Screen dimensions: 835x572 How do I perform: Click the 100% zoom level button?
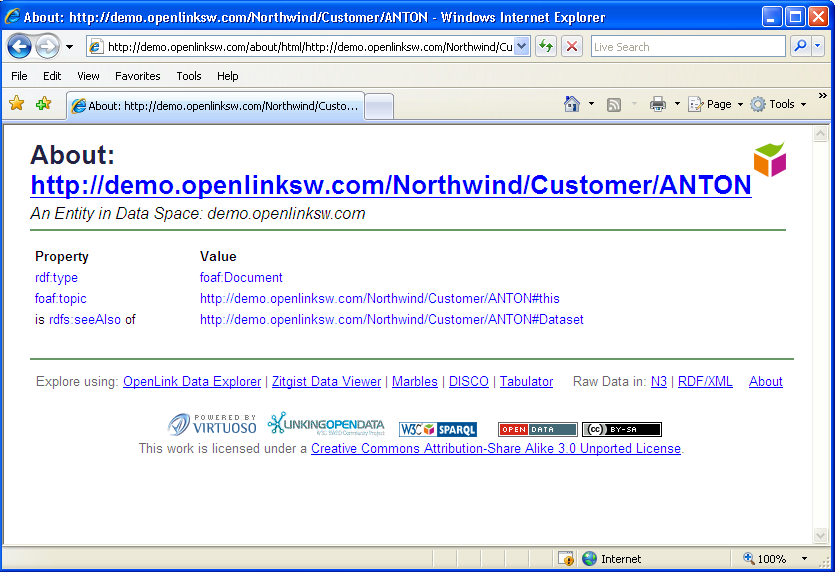coord(765,559)
